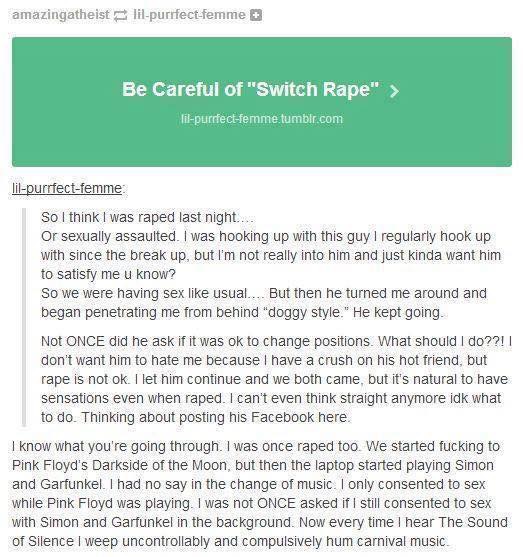Image resolution: width=523 pixels, height=557 pixels.
Task: Visit lil-purrfect-femme.tumblr.com URL on the card
Action: click(x=262, y=118)
